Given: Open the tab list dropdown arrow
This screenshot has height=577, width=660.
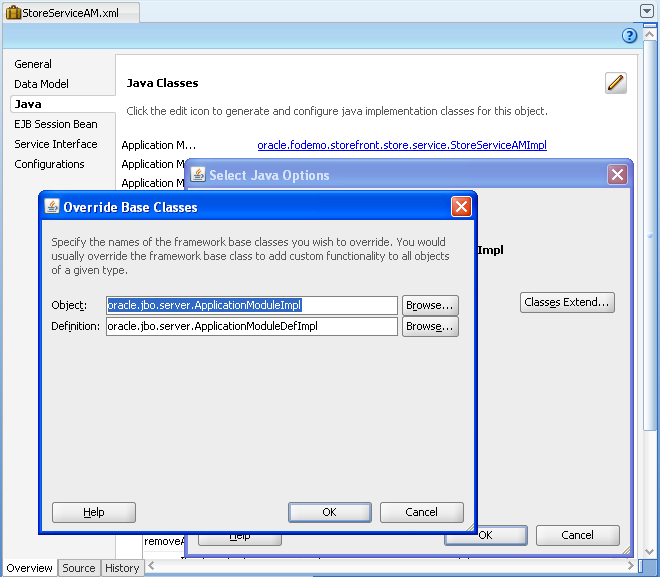Looking at the screenshot, I should (647, 11).
